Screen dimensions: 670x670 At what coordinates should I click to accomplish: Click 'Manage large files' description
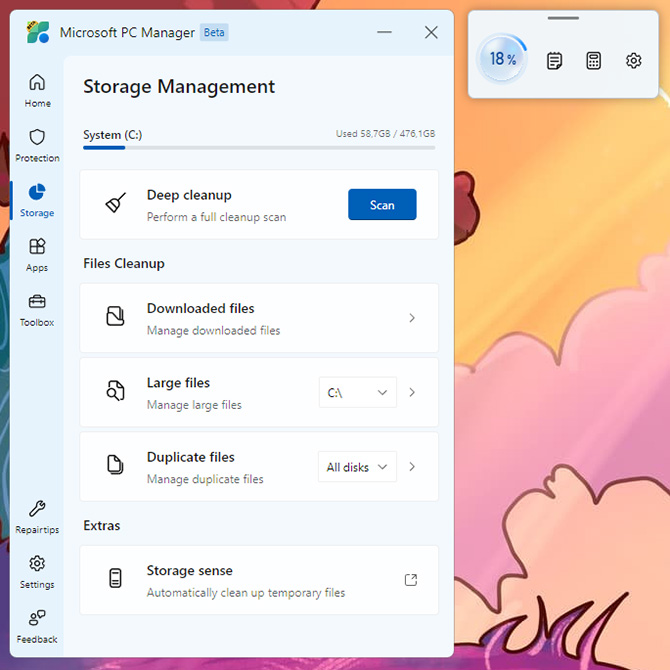point(194,405)
